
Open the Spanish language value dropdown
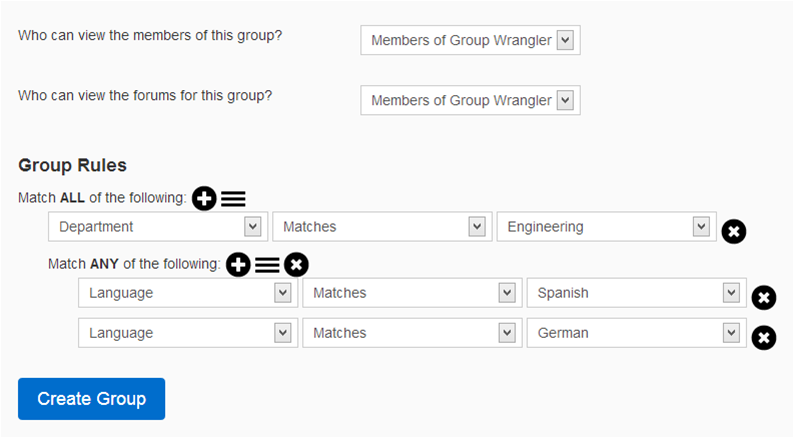(636, 293)
